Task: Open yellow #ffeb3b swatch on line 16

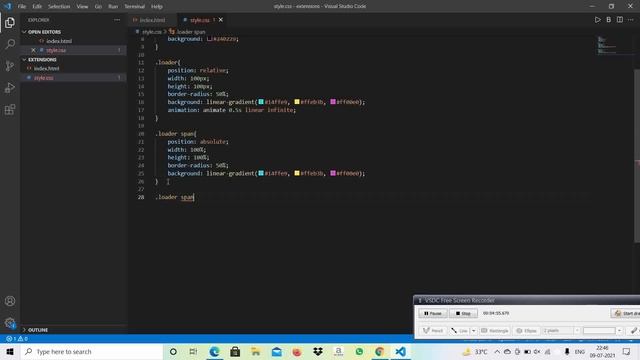Action: 297,102
